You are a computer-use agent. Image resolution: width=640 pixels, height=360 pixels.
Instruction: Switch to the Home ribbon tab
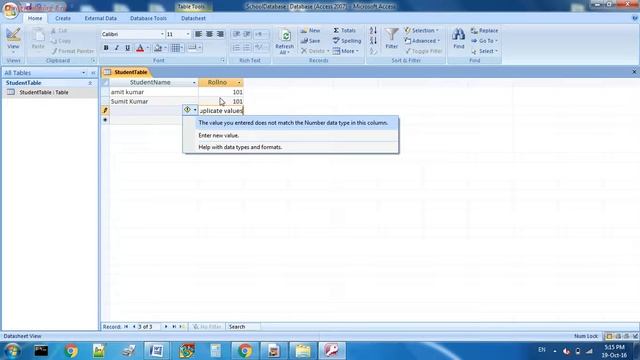pyautogui.click(x=35, y=18)
